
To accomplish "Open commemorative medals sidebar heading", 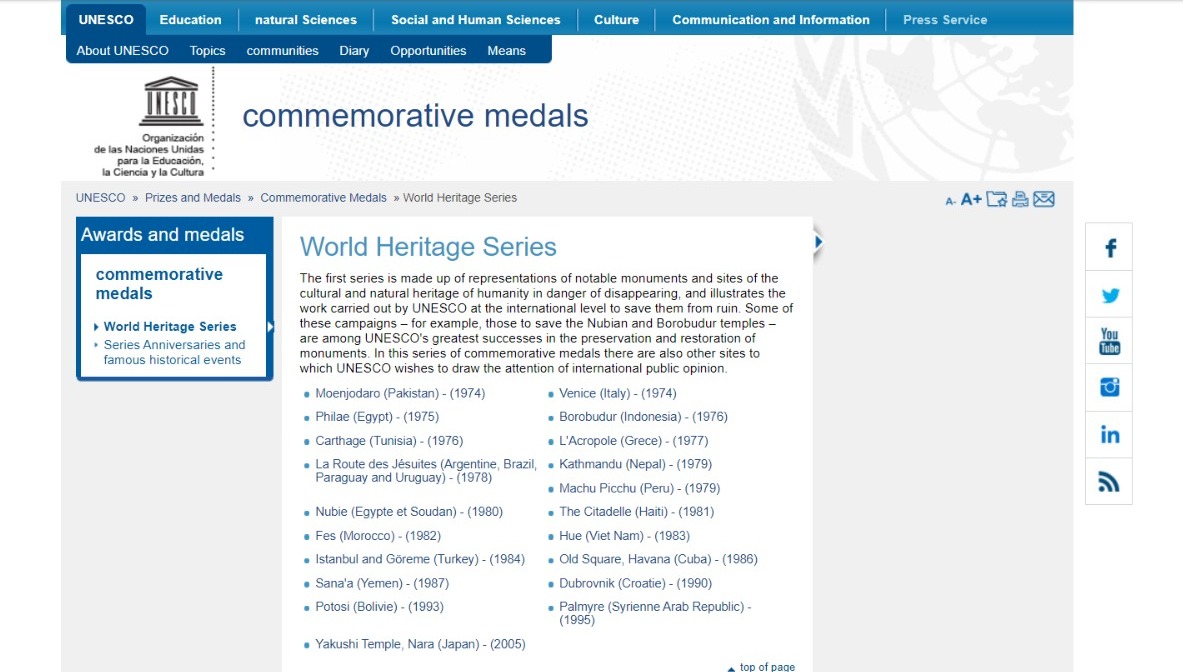I will click(x=159, y=284).
